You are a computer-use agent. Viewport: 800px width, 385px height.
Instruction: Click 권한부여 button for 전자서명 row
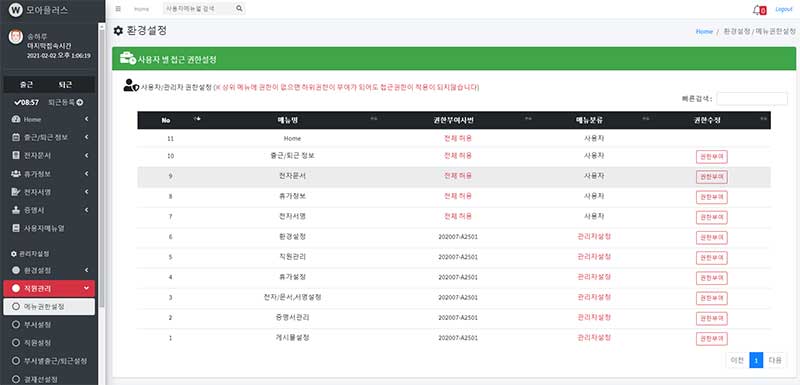click(712, 218)
